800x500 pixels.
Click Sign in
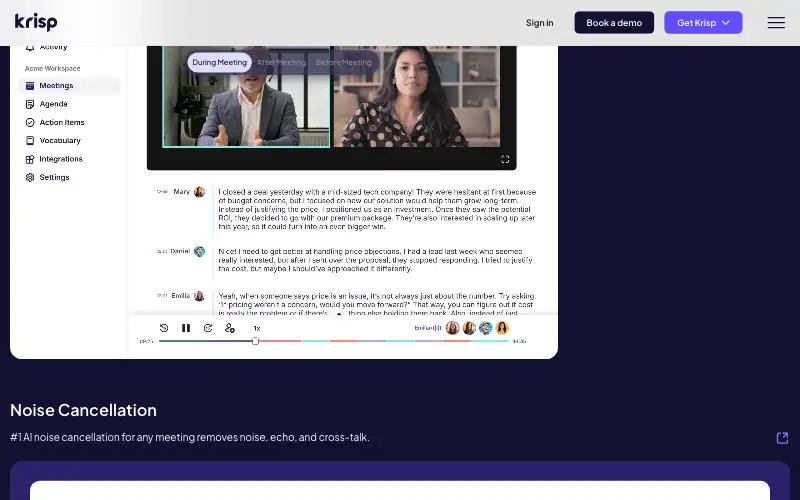pyautogui.click(x=539, y=22)
